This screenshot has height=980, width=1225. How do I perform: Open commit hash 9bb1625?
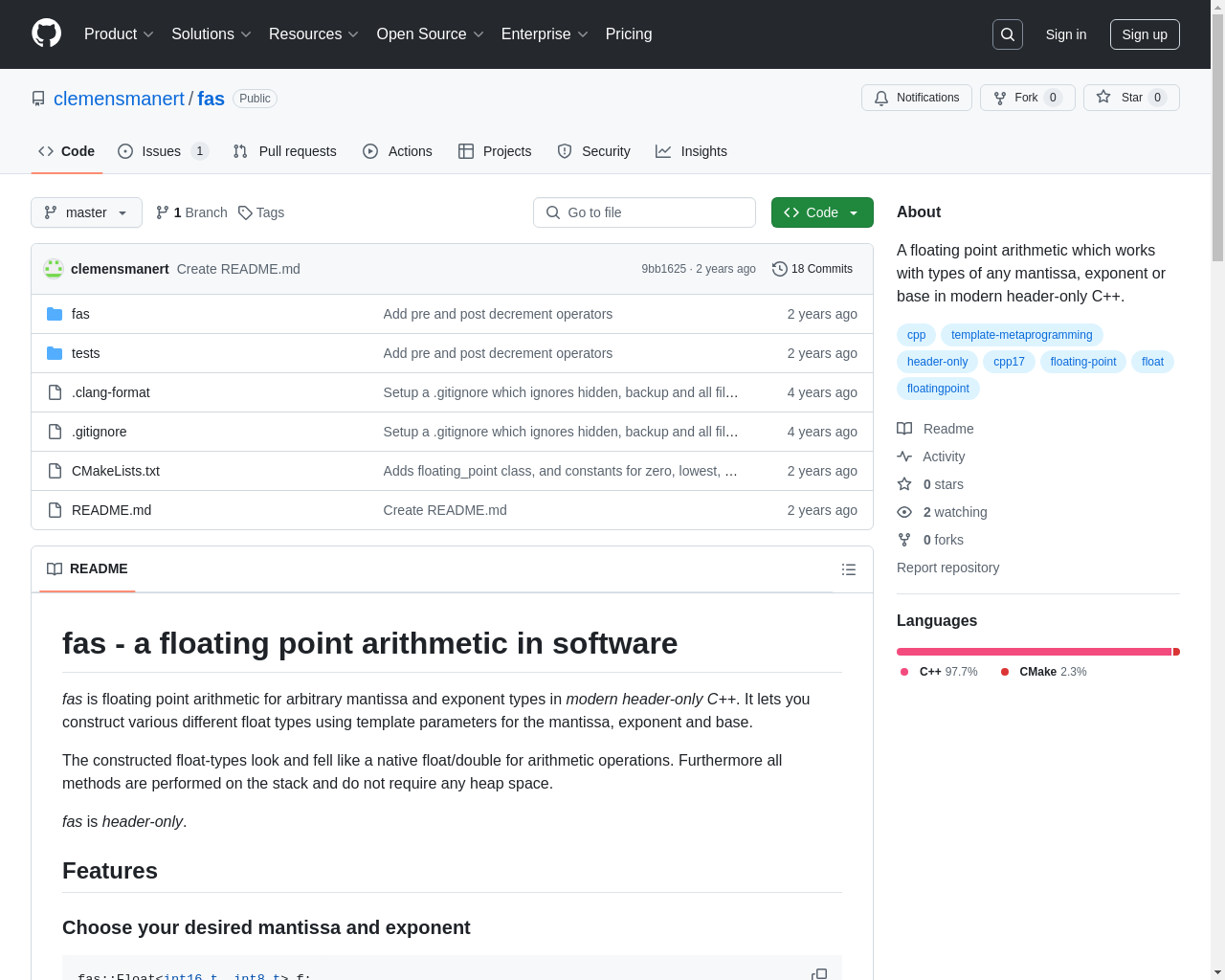click(x=663, y=269)
